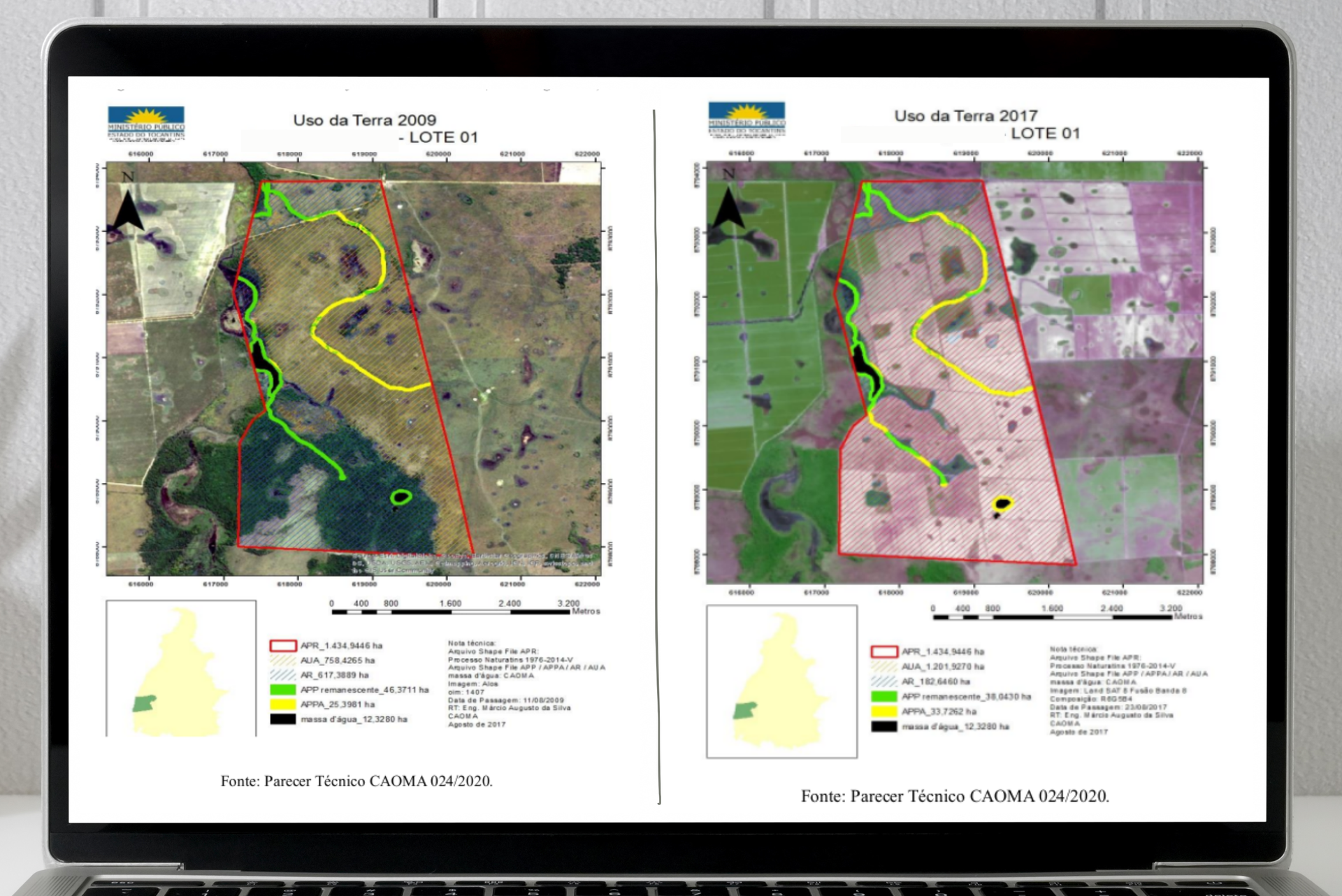Click the 'Nota técnica:' heading under the 2017 map
Screen dimensions: 1342x896
pos(1074,649)
